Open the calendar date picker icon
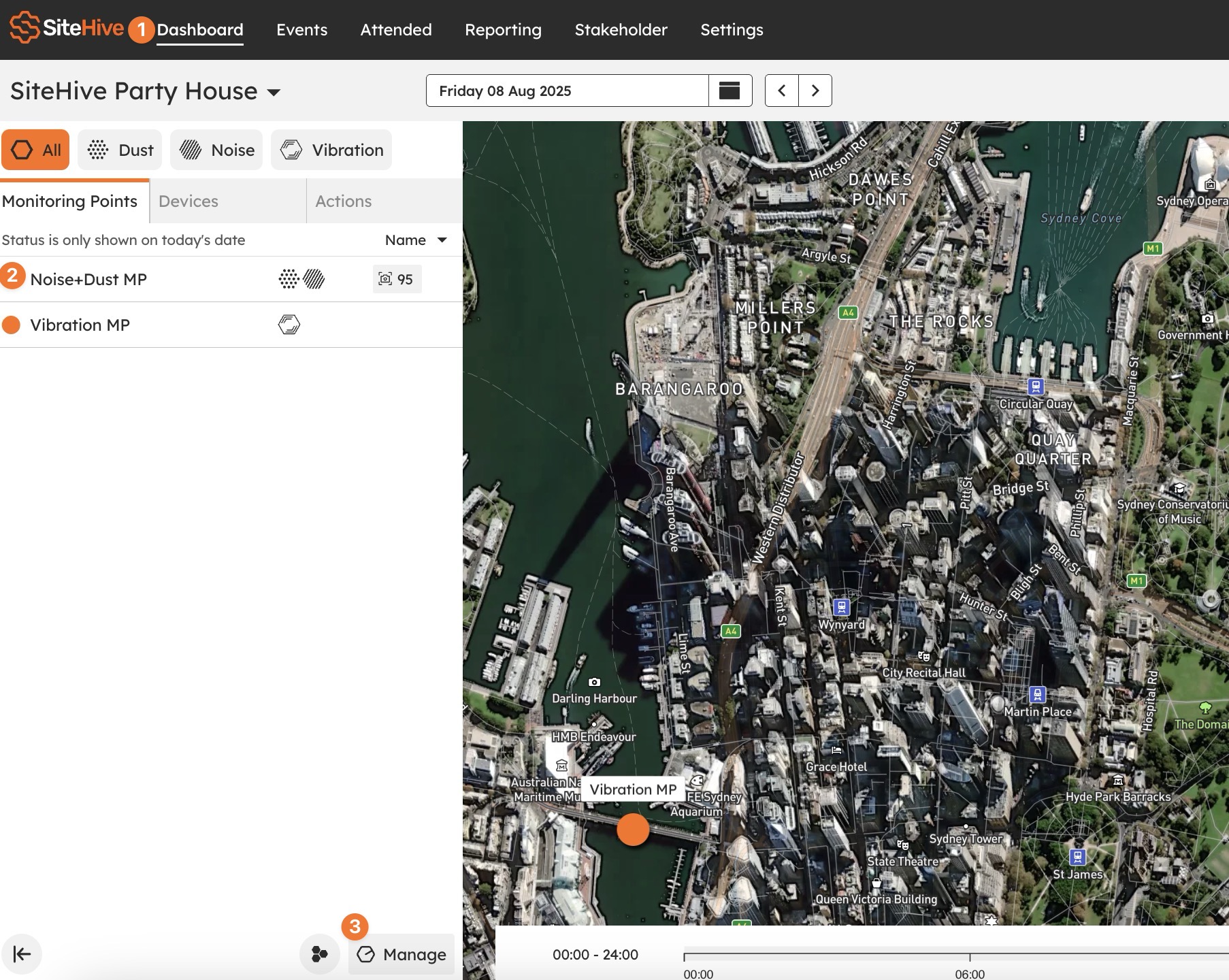 730,91
